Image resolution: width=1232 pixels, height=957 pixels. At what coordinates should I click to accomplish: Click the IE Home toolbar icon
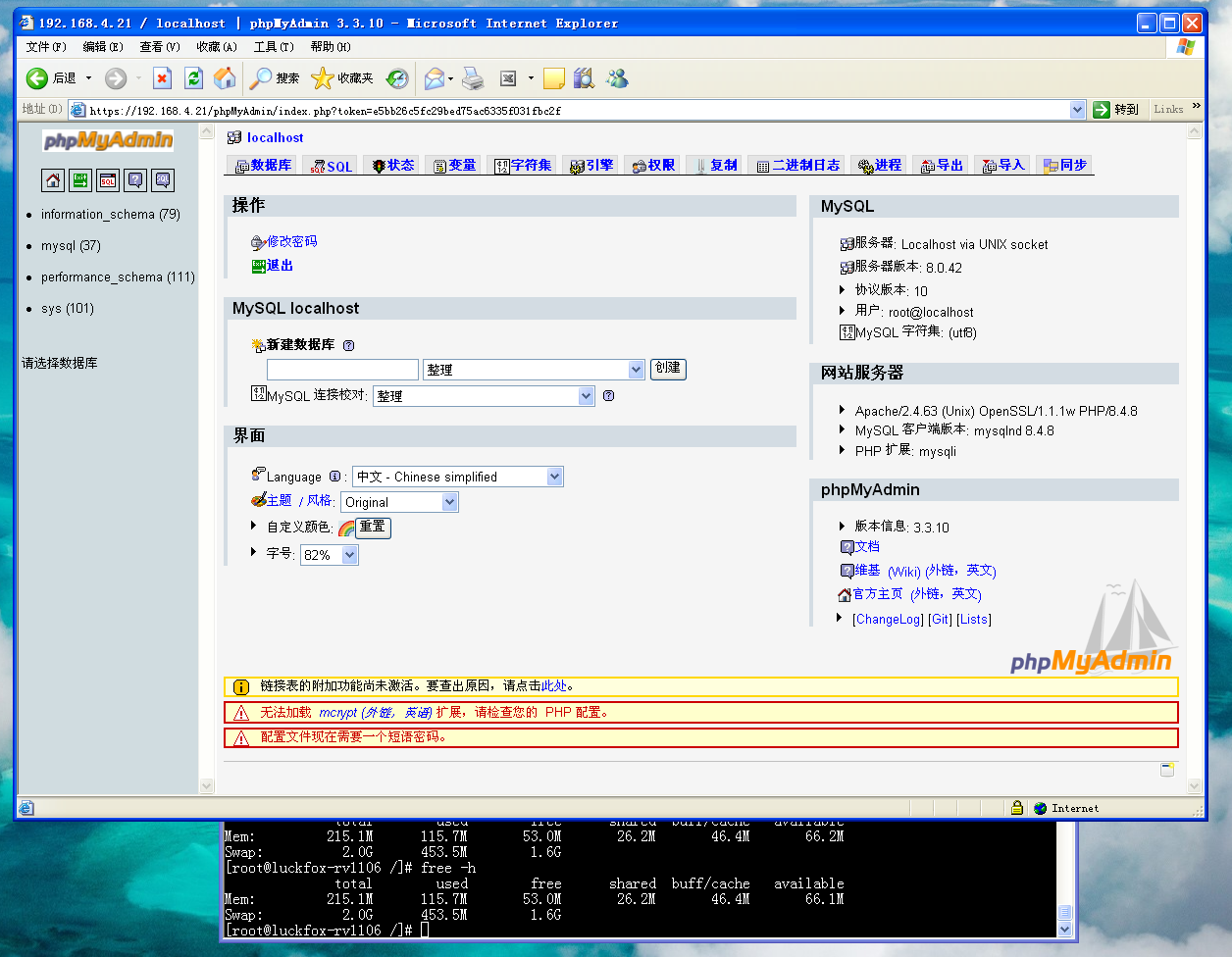tap(225, 78)
